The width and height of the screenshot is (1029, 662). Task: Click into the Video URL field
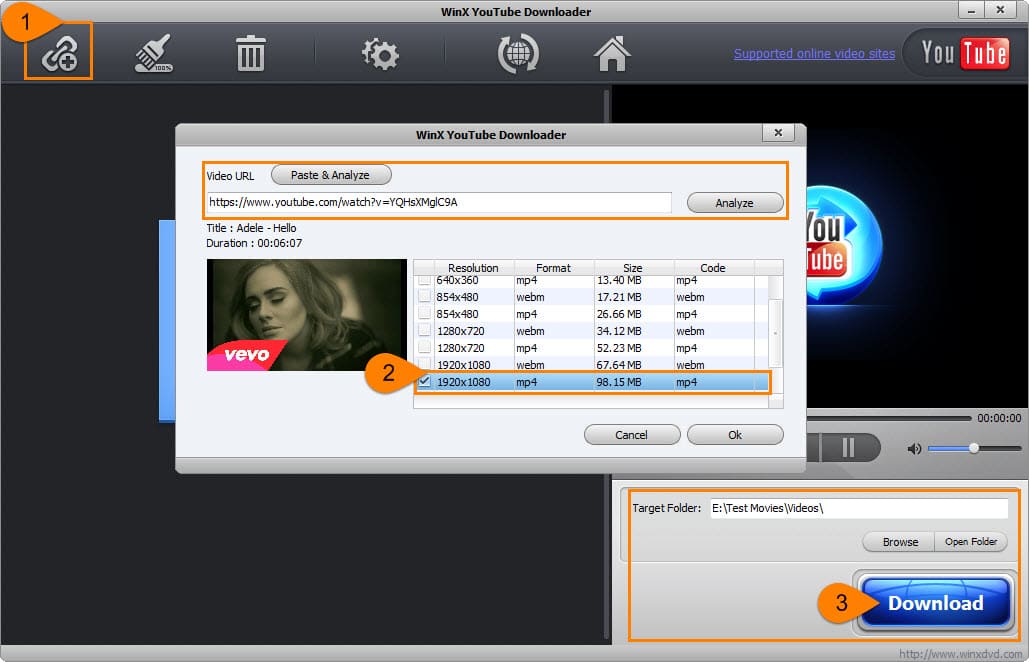[x=439, y=202]
